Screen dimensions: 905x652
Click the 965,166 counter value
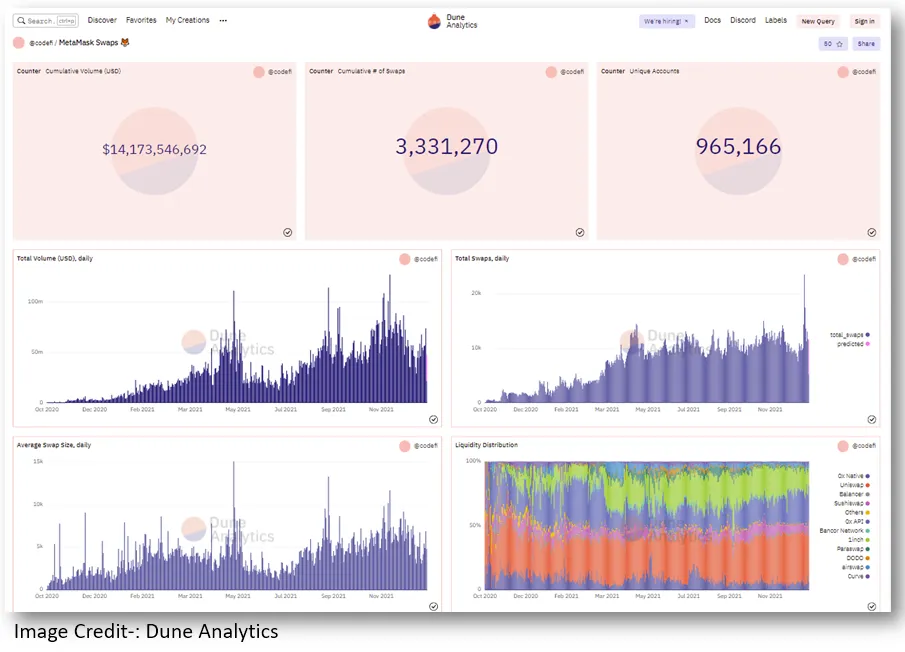click(739, 147)
